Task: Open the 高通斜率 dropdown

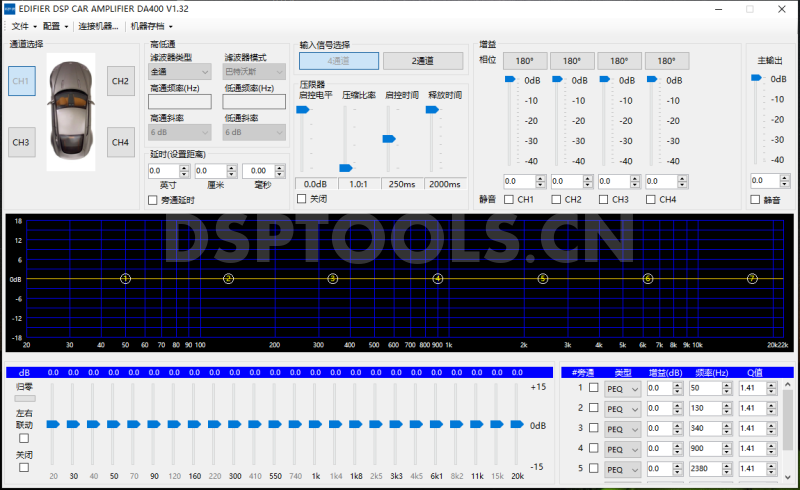Action: pyautogui.click(x=180, y=132)
